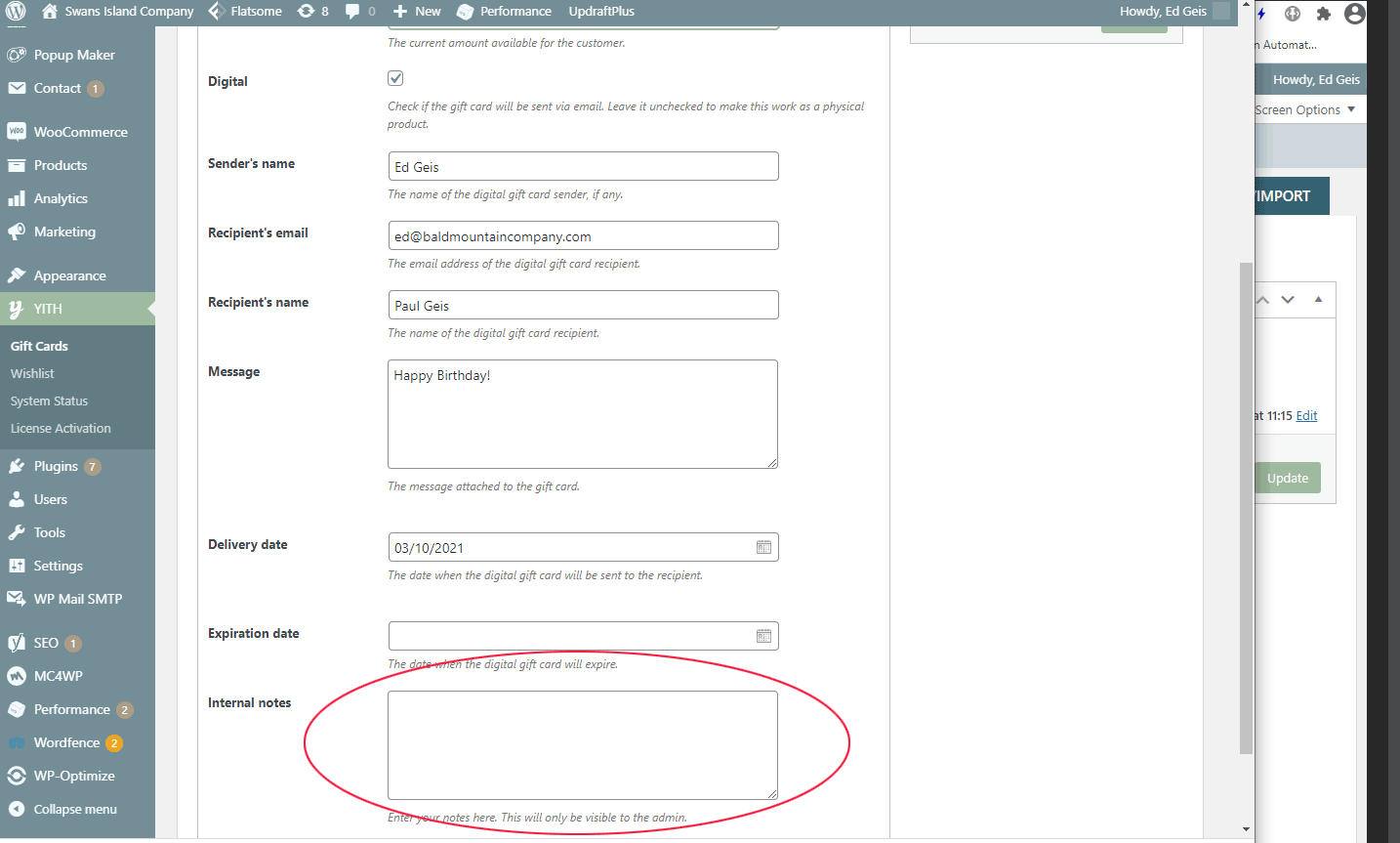1400x843 pixels.
Task: Click the vertical page scrollbar
Action: pyautogui.click(x=1246, y=508)
